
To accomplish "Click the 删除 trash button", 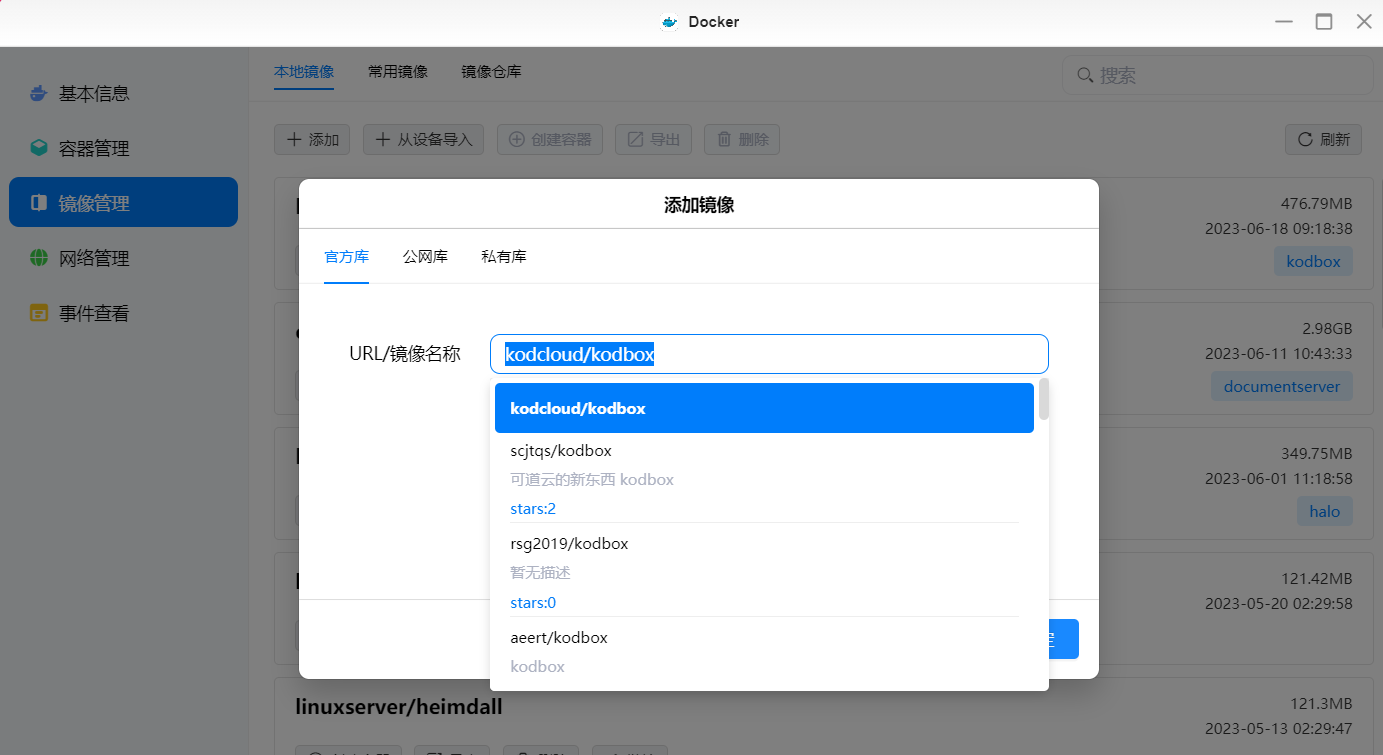I will (742, 140).
